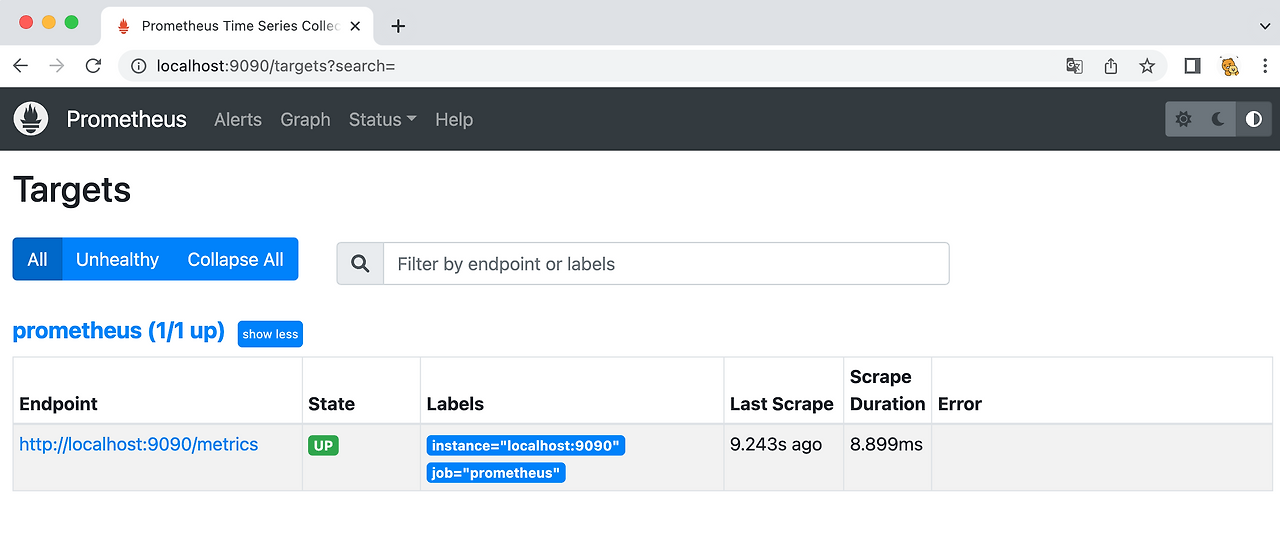
Task: Show only Unhealthy targets
Action: (117, 259)
